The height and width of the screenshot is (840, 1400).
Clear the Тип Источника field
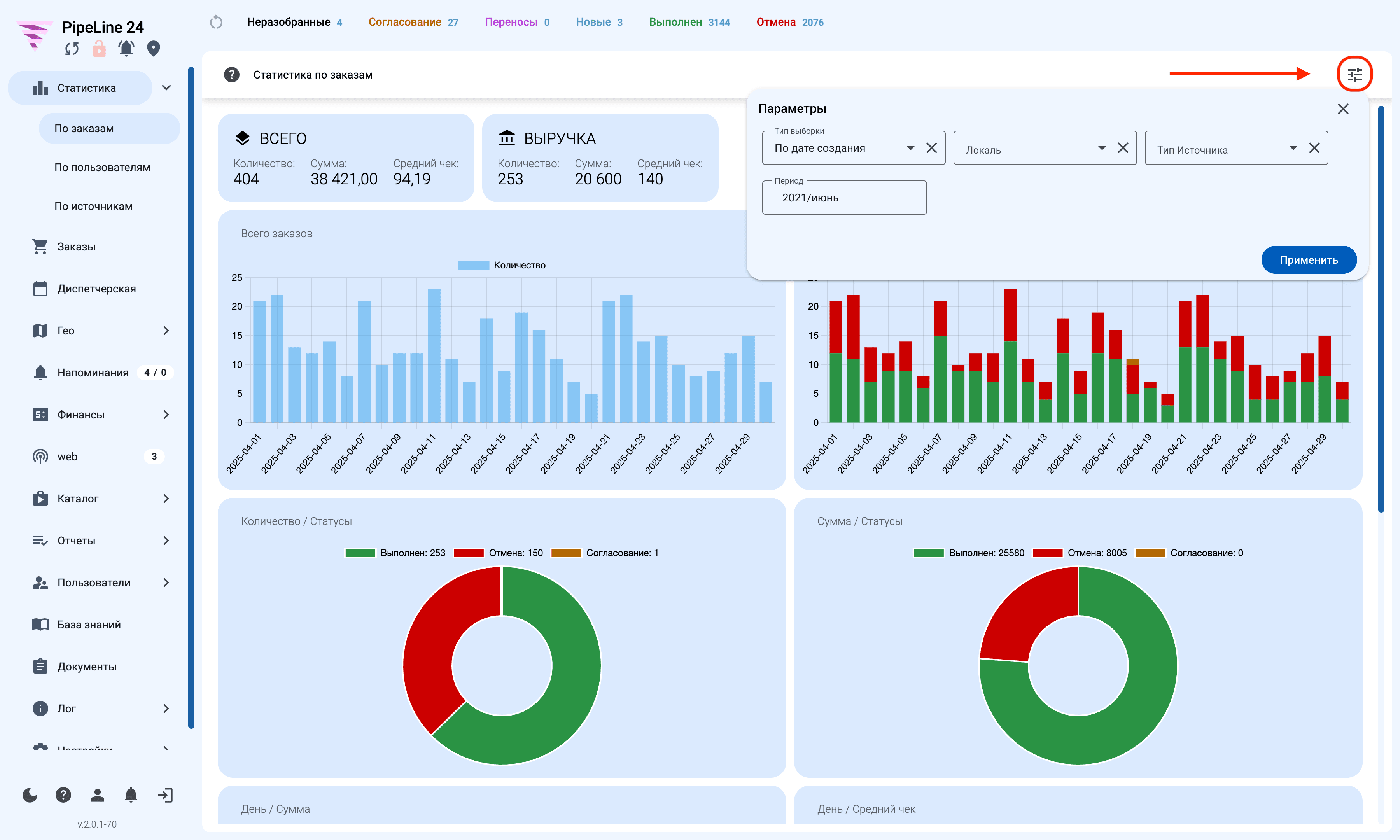[x=1314, y=148]
